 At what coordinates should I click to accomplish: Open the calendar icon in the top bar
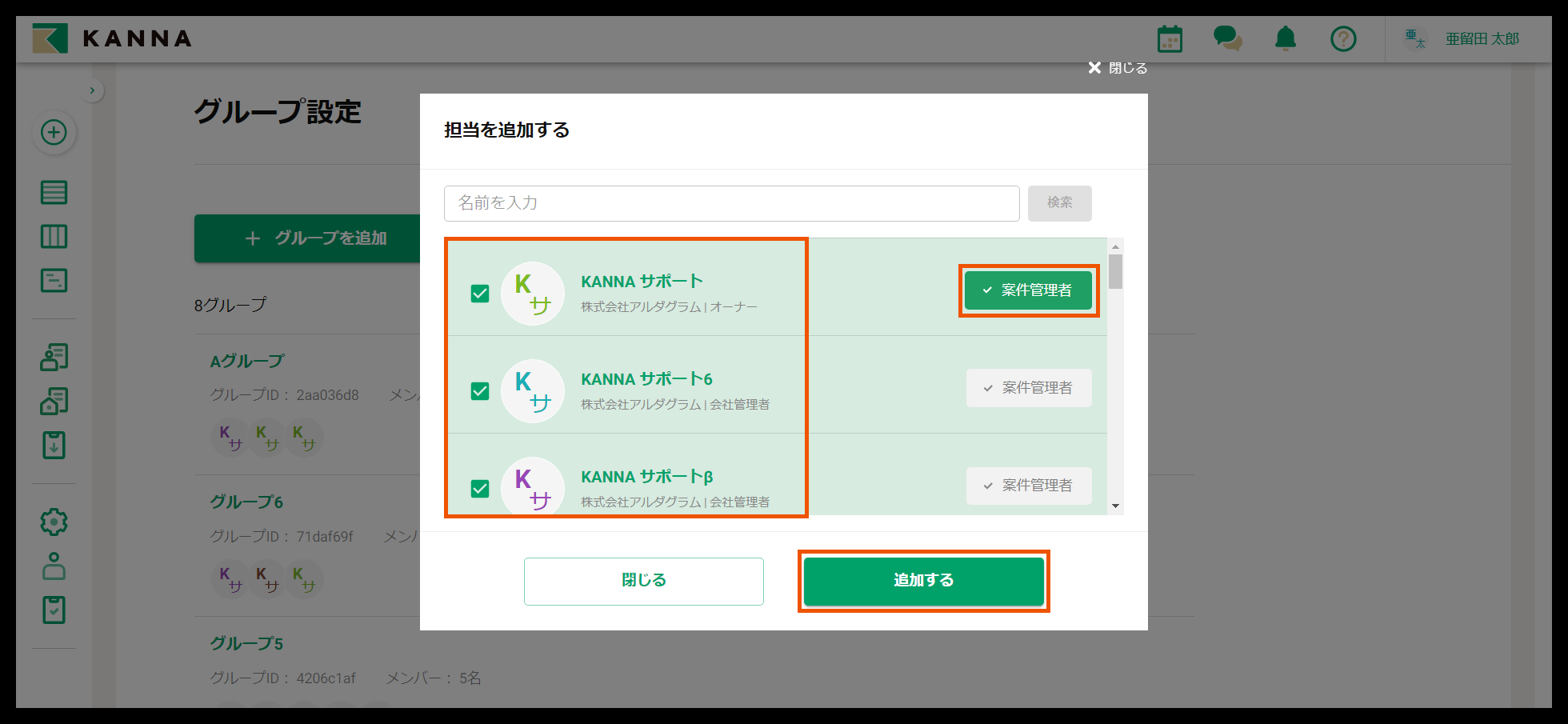[1170, 38]
